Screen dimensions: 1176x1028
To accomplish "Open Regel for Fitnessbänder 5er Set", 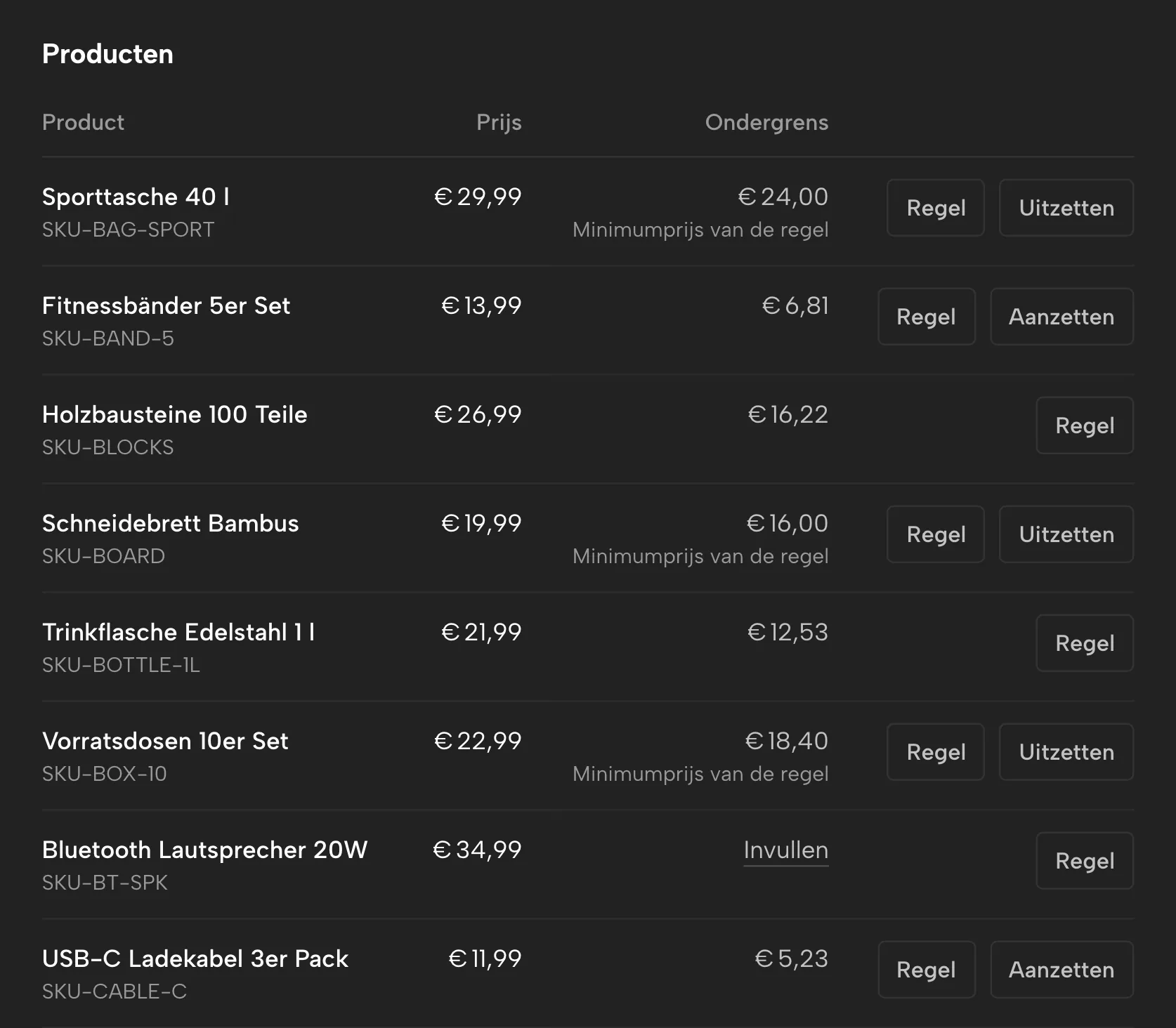I will (x=926, y=317).
